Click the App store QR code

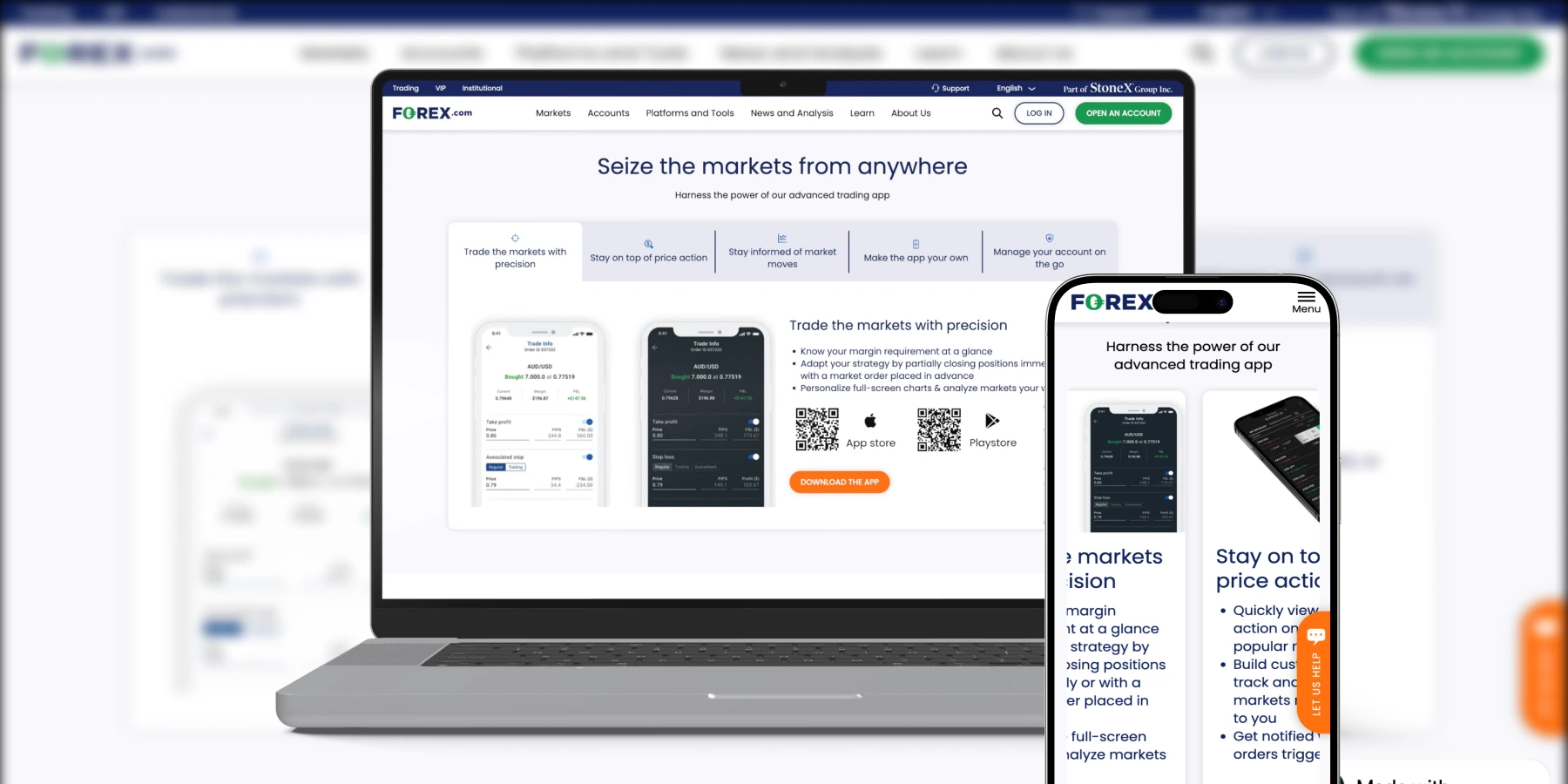click(x=817, y=429)
